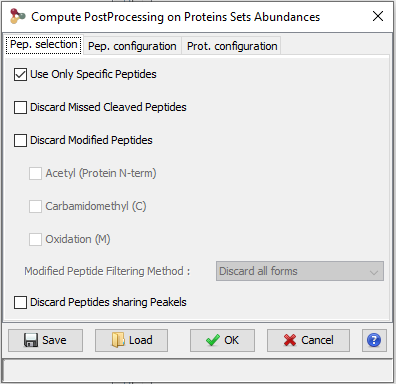Tick the Discard Modified Peptides checkbox
Viewport: 396px width, 384px height.
point(20,140)
